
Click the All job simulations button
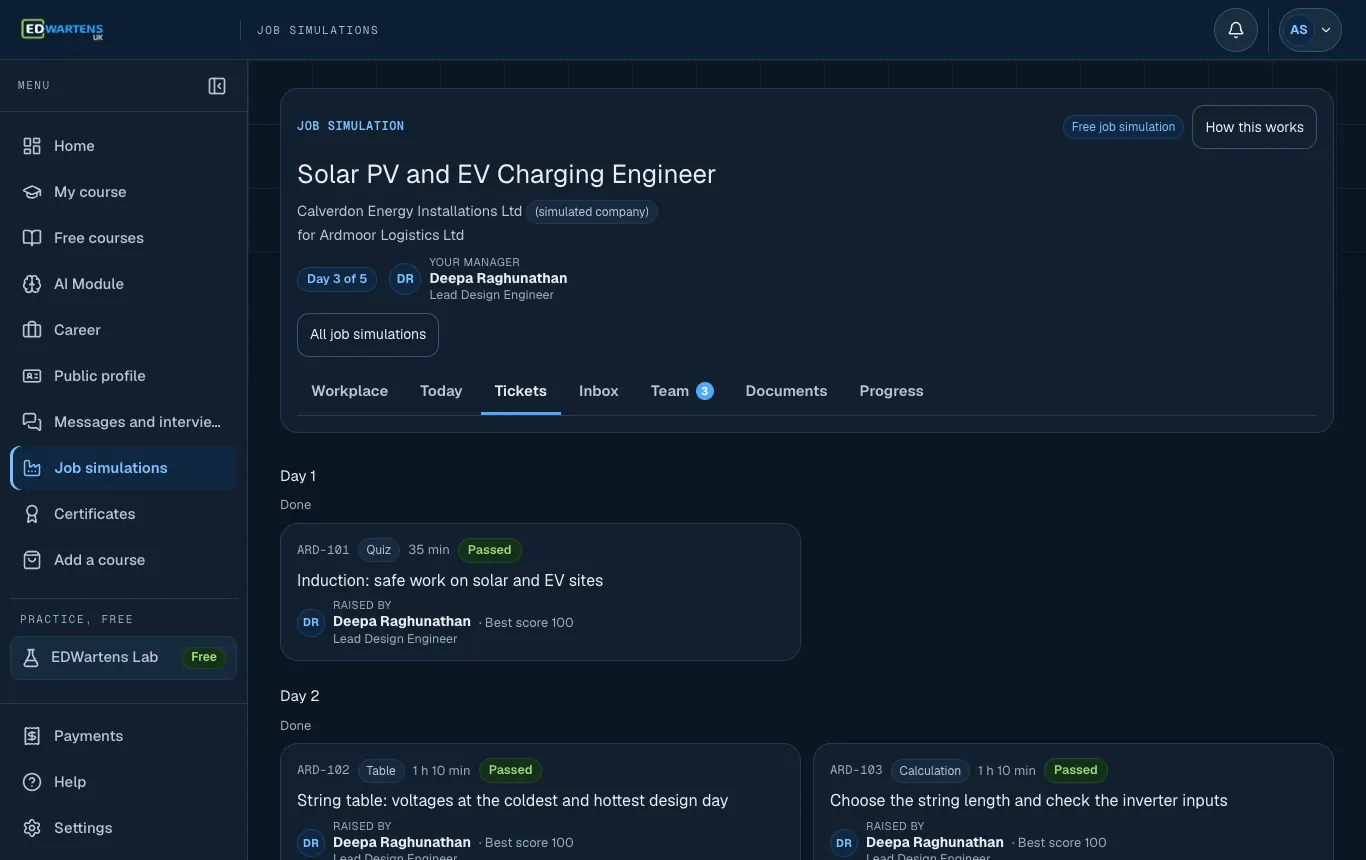tap(368, 335)
